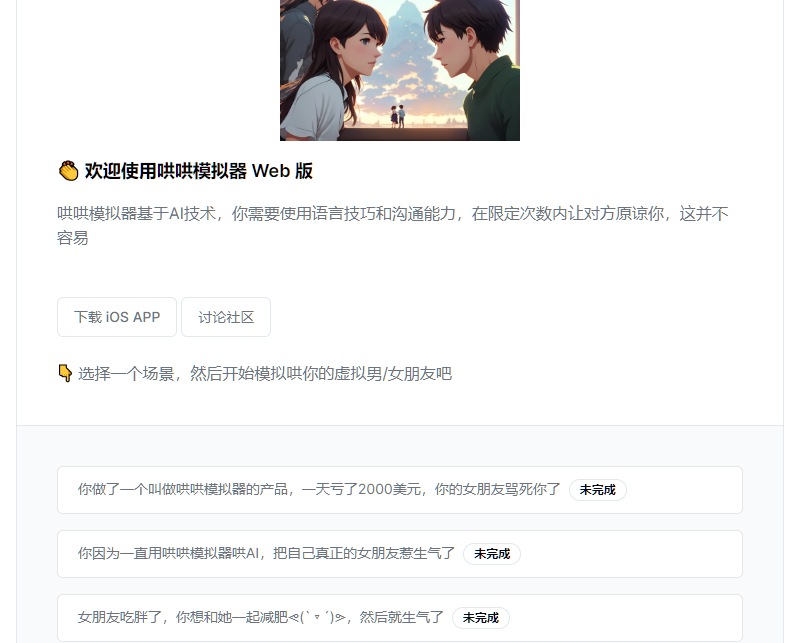Viewport: 802px width, 643px height.
Task: Click the two small figures in the banner background
Action: [x=397, y=116]
